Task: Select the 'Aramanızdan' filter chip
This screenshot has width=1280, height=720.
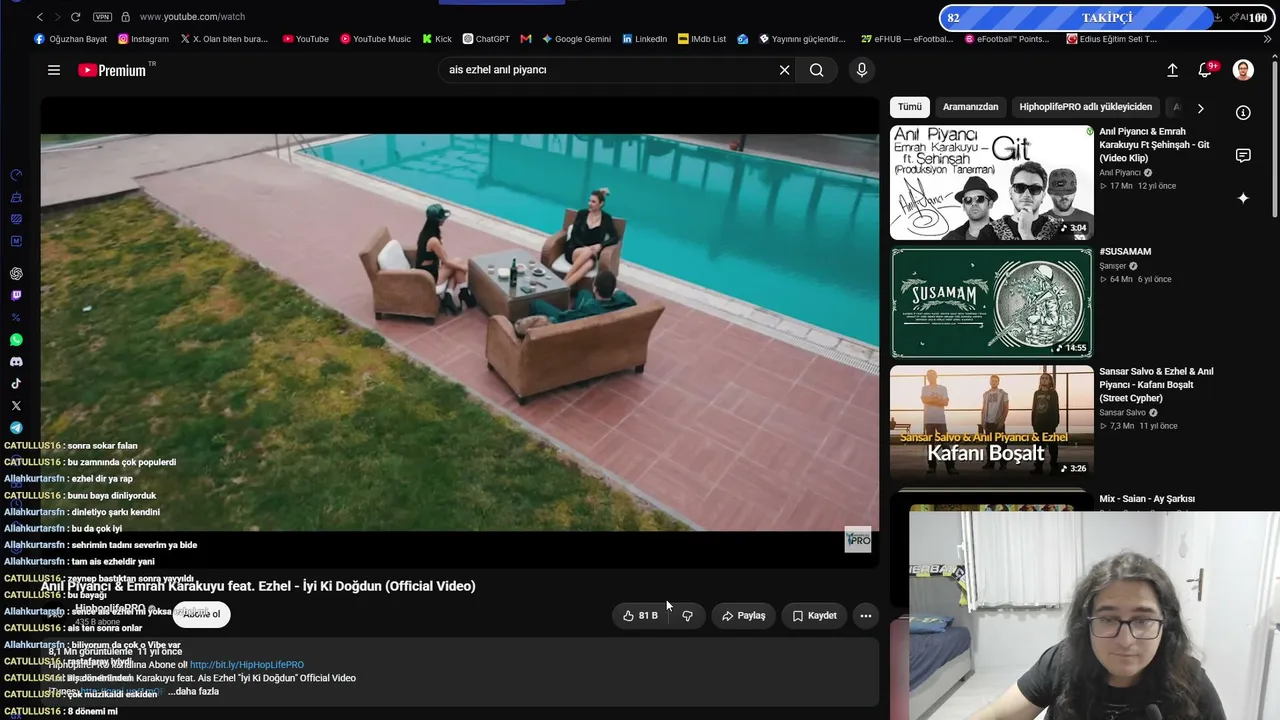Action: point(970,107)
